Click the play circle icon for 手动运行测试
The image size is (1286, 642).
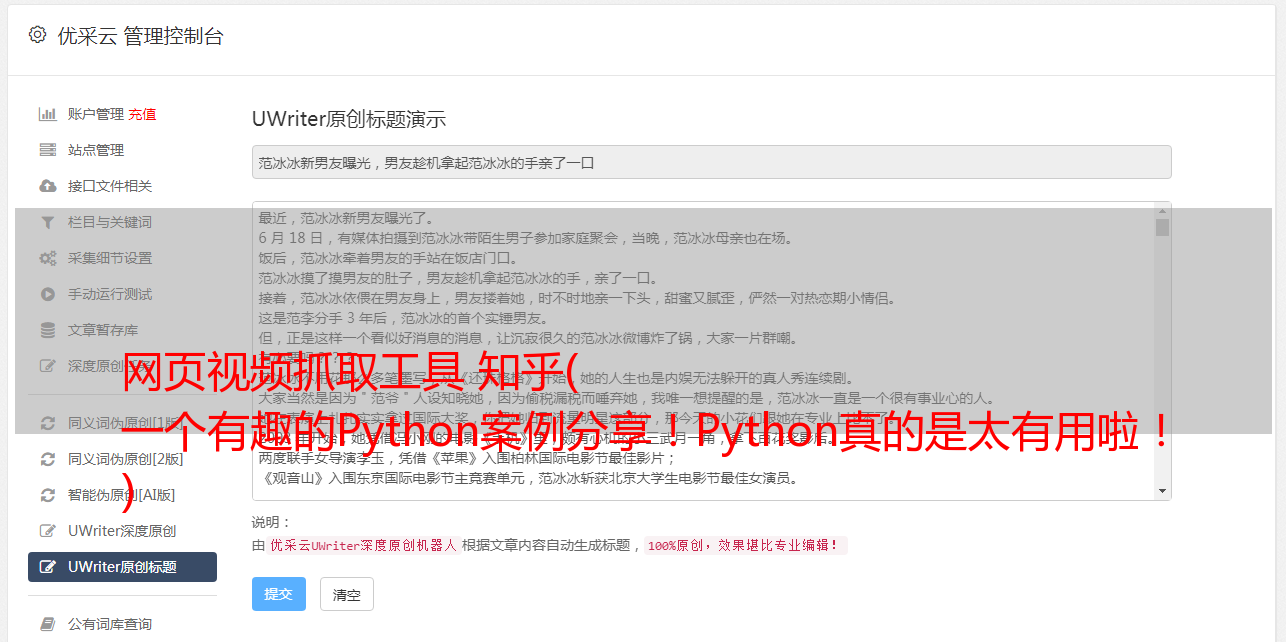click(x=47, y=294)
